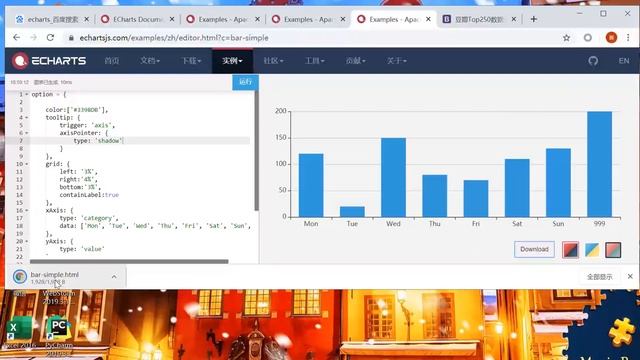This screenshot has width=640, height=360.
Task: Open the 贡献 navbar menu
Action: point(356,61)
